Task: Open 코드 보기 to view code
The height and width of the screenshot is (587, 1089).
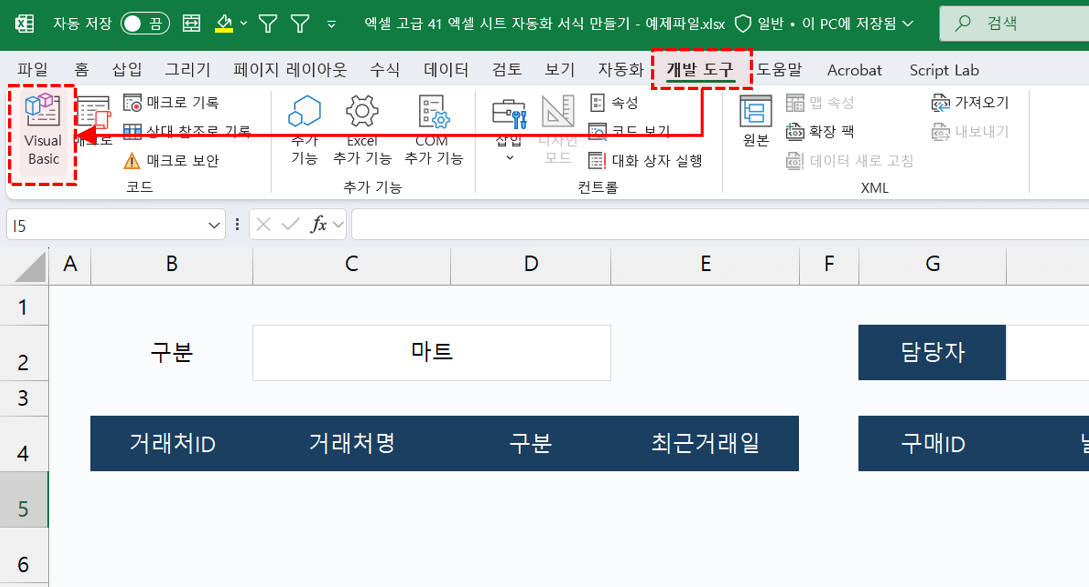Action: click(625, 130)
